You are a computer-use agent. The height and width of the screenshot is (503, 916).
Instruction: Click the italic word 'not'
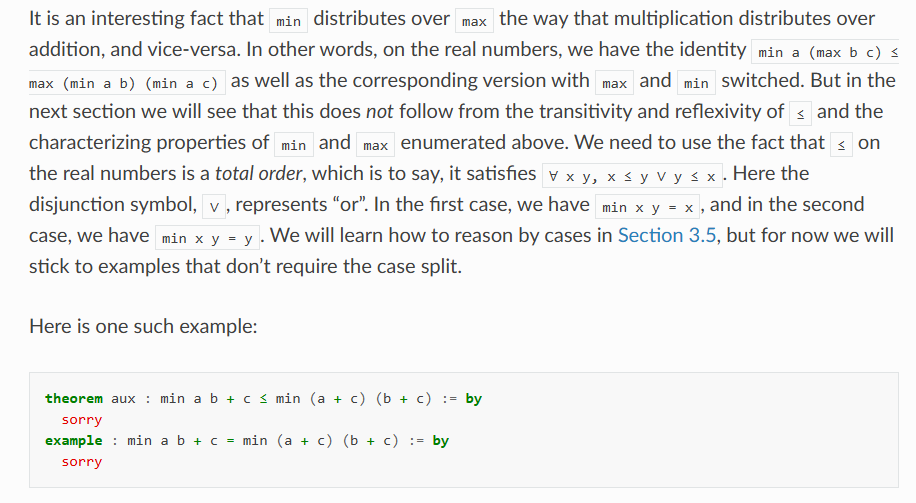coord(380,111)
